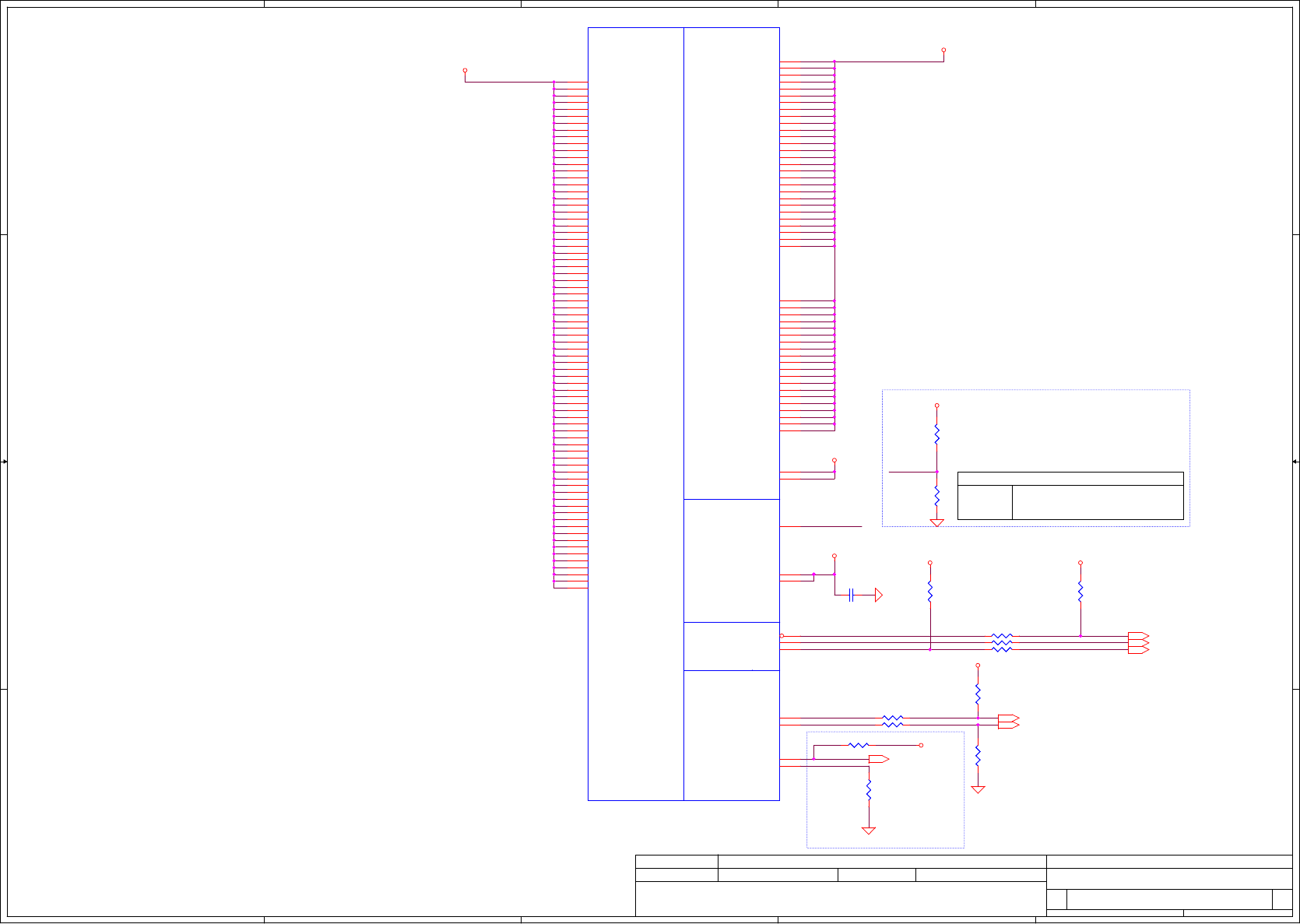Select the horizontal resistor inside the small dashed box
1300x924 pixels.
(x=859, y=746)
